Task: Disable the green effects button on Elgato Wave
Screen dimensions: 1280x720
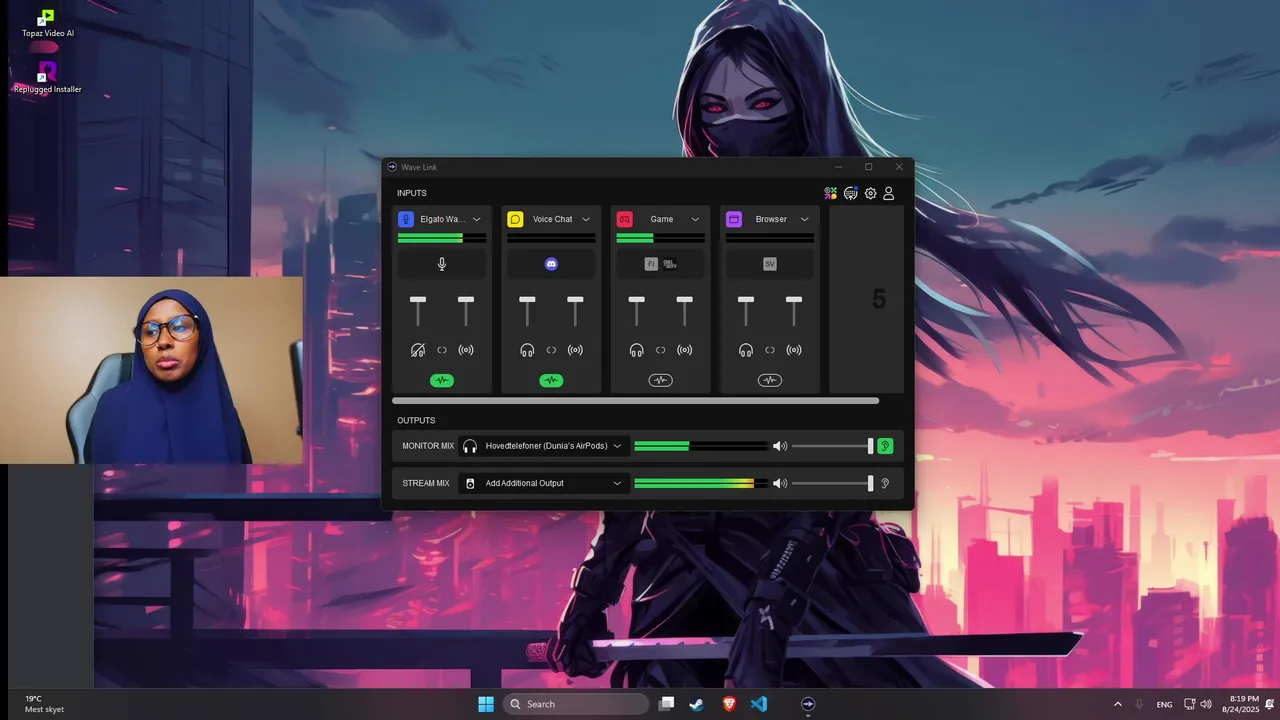Action: [442, 380]
